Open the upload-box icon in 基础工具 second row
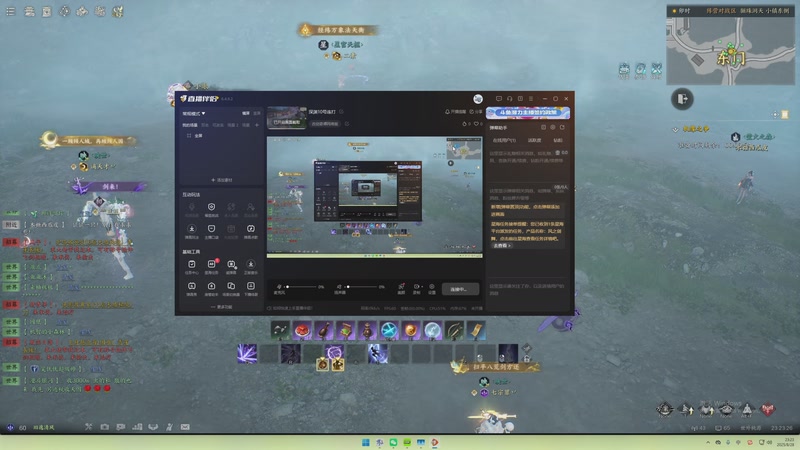Screen dimensions: 800x450 pyautogui.click(x=211, y=287)
